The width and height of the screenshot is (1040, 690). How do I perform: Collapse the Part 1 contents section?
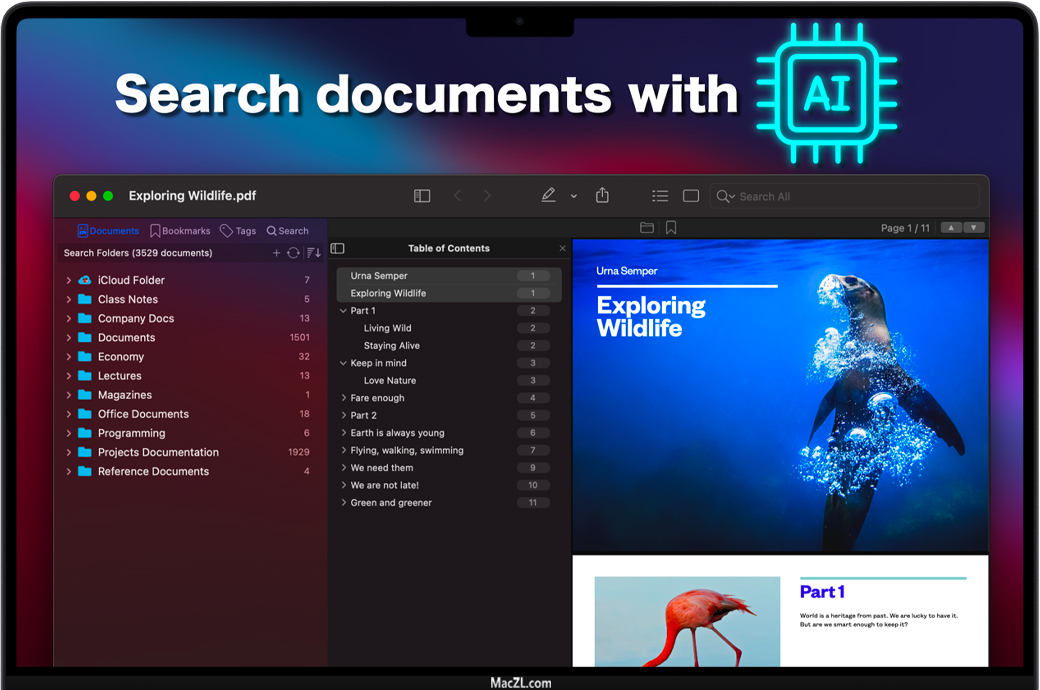pyautogui.click(x=343, y=311)
